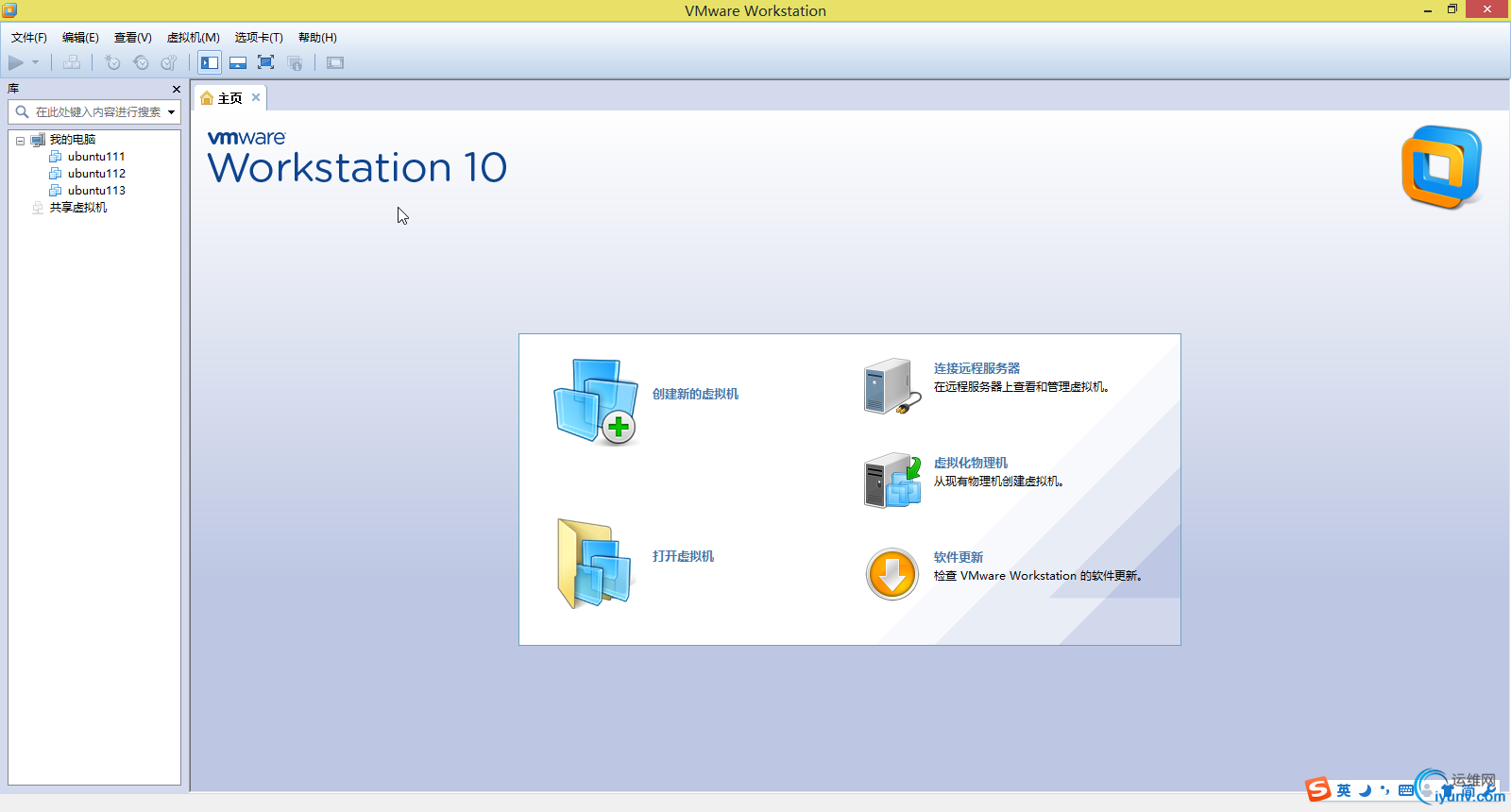Screen dimensions: 1511x812
Task: Open the 文件(F) menu
Action: point(29,38)
